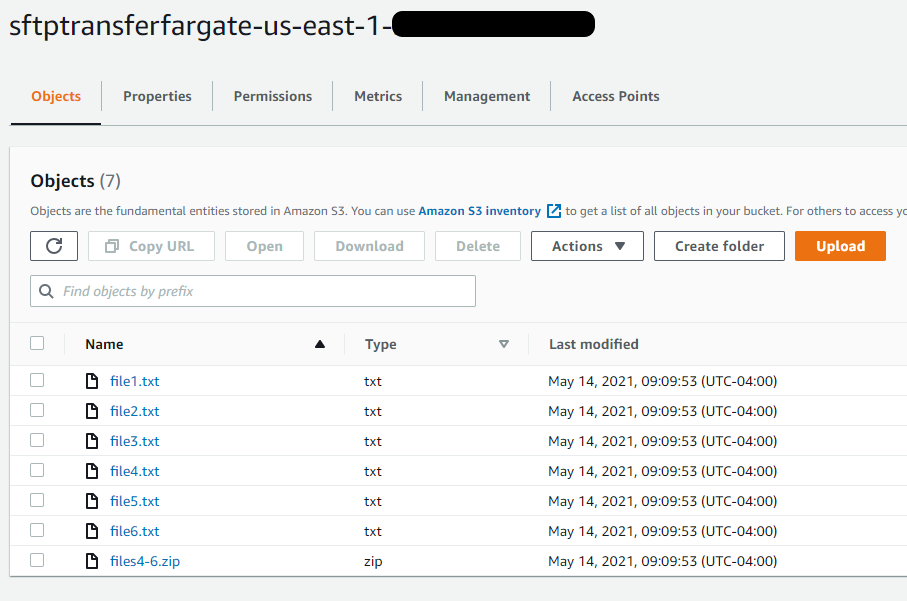Click the file icon beside files4-6.zip
This screenshot has height=601, width=907.
(x=91, y=560)
